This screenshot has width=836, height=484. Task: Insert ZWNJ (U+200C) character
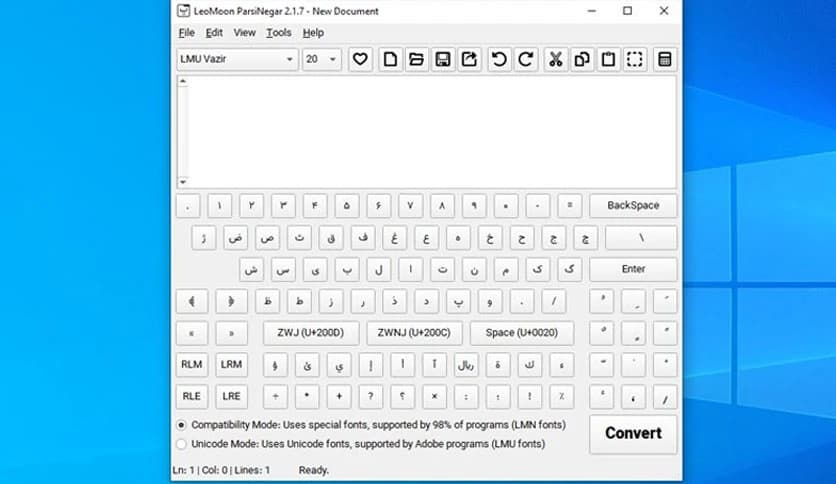[414, 333]
